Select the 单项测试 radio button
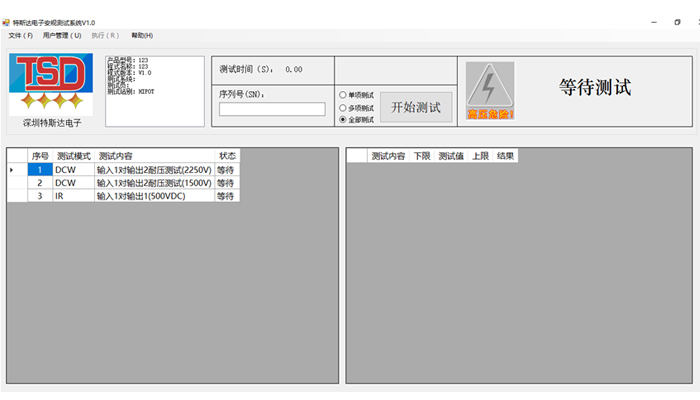This screenshot has height=400, width=700. coord(344,95)
